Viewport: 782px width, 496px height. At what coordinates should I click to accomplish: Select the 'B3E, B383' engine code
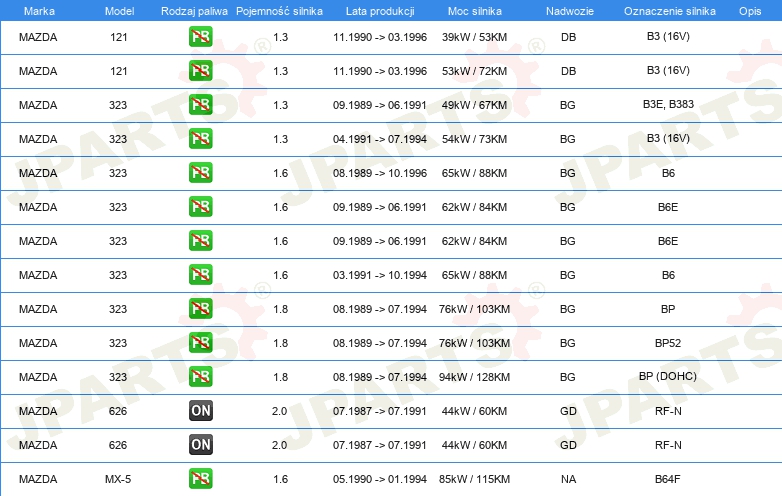(668, 104)
